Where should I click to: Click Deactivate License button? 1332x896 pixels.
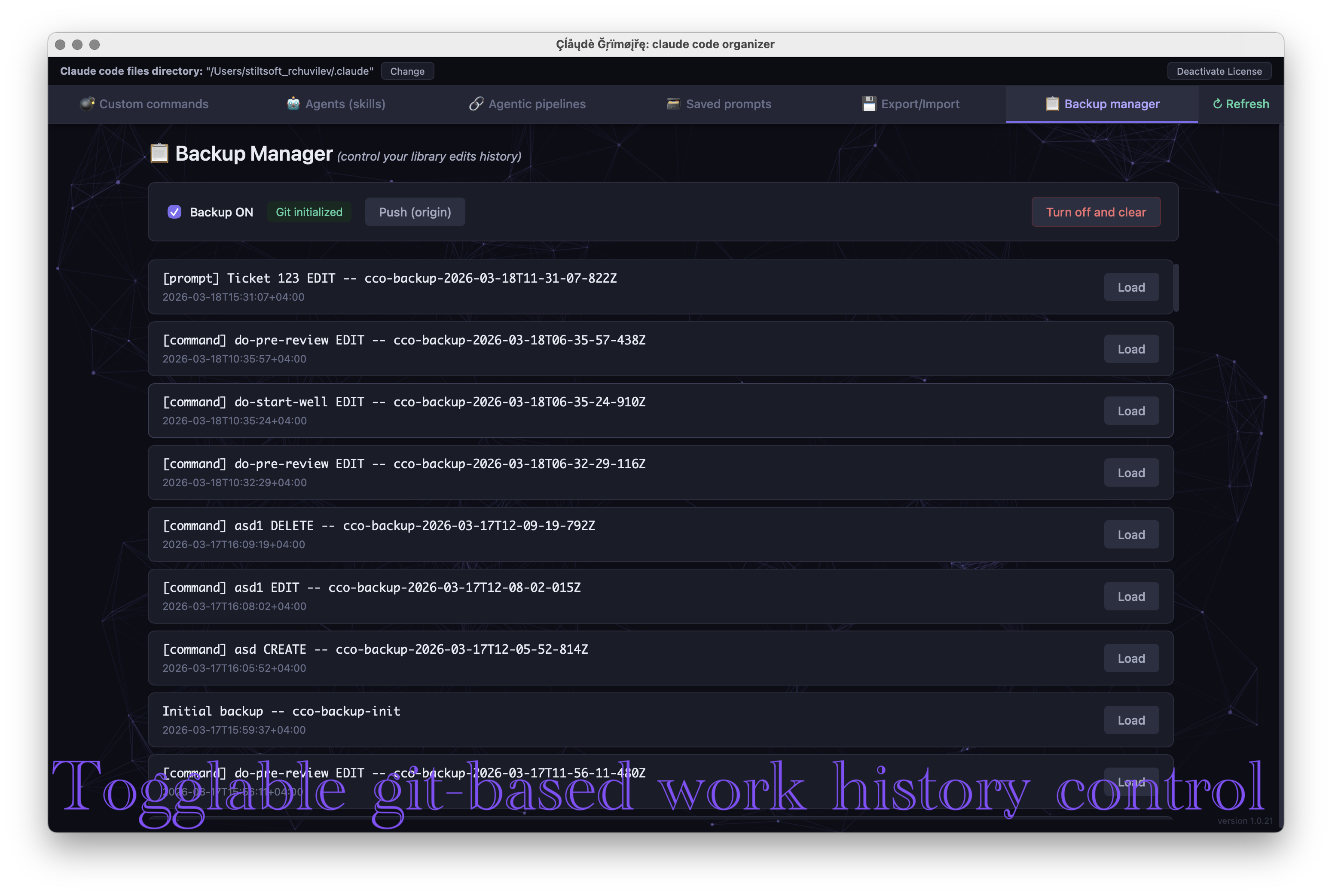tap(1219, 71)
